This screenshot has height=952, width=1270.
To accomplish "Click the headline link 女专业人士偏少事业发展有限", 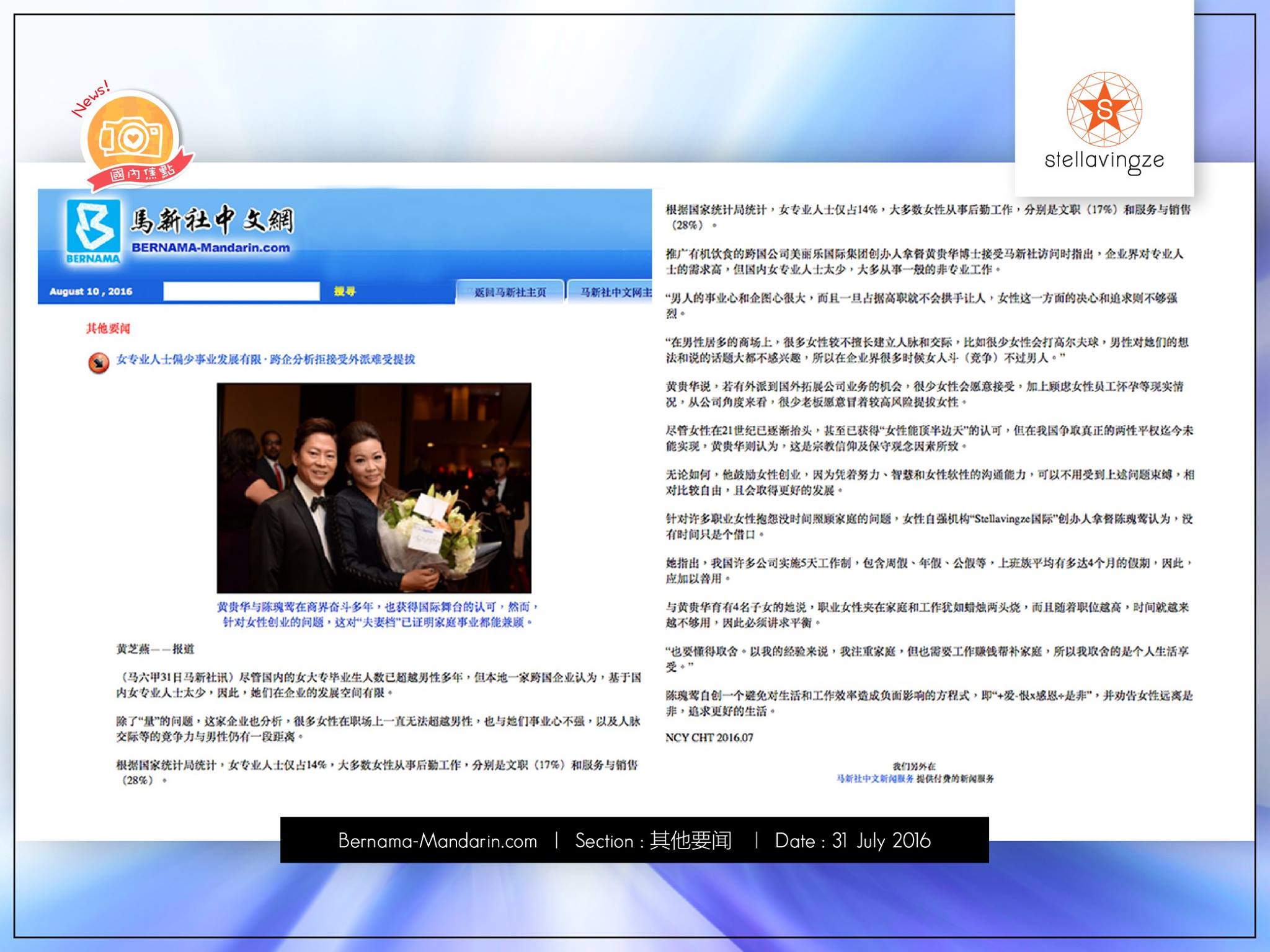I will [266, 359].
